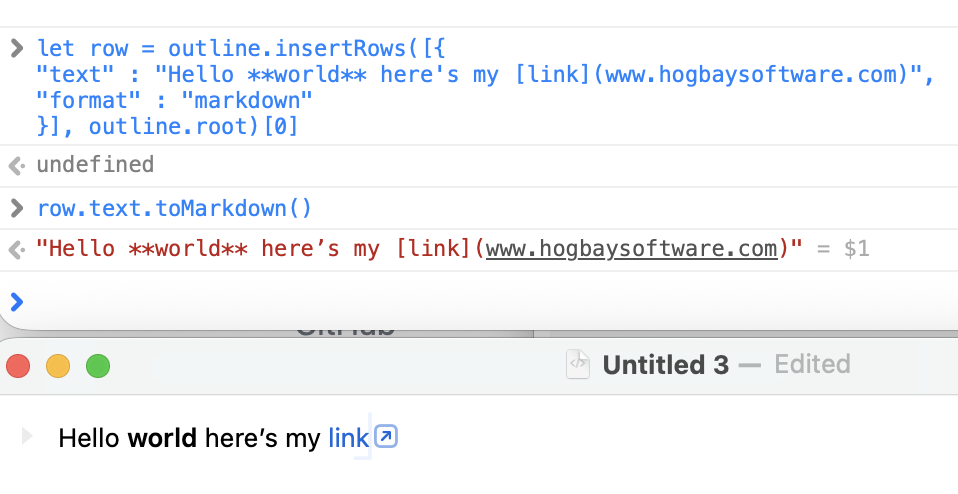Open the www.hogbaysoftware.com URL in console output
This screenshot has width=958, height=494.
[x=631, y=249]
